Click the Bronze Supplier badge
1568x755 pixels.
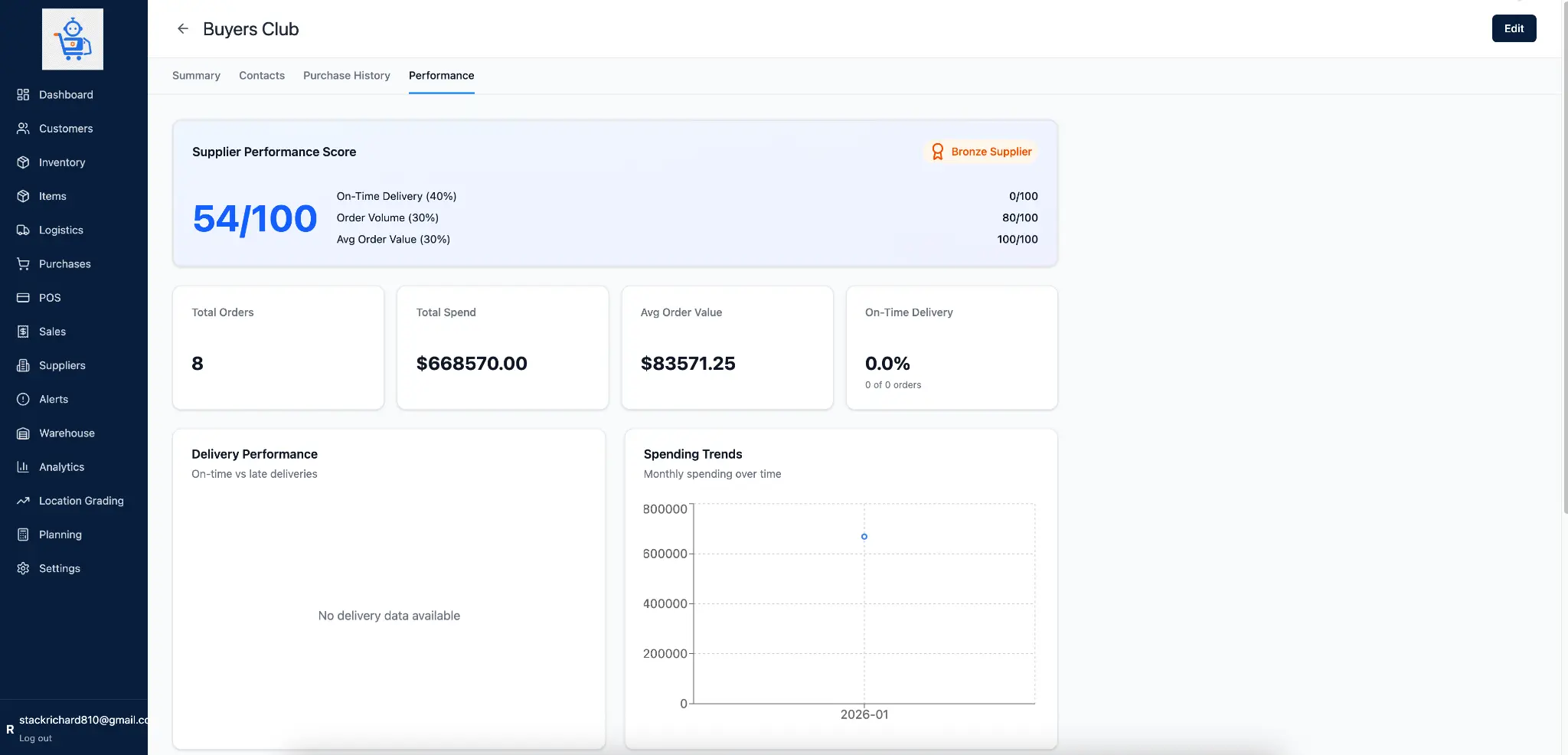click(982, 152)
